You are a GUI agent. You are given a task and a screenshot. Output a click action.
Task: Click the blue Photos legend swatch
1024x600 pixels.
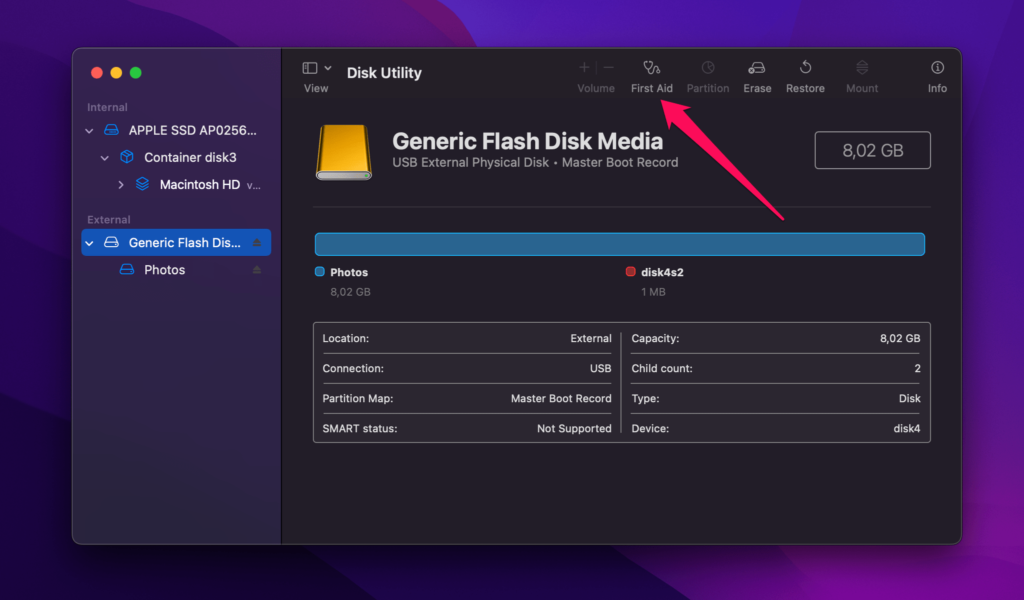[x=319, y=272]
